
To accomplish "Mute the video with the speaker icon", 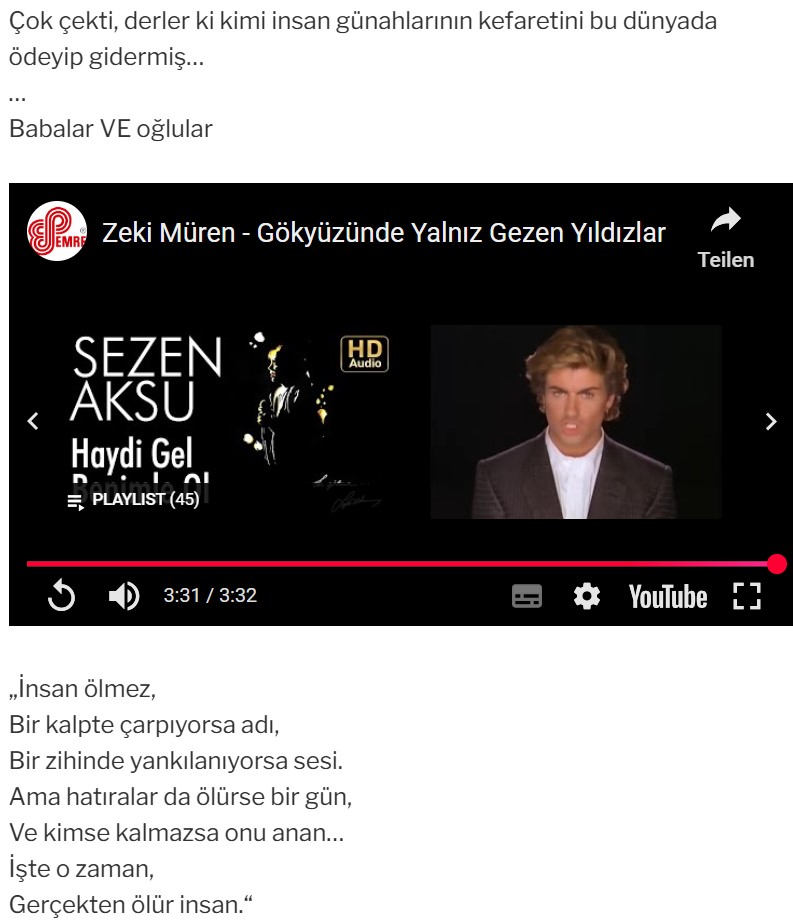I will point(124,596).
